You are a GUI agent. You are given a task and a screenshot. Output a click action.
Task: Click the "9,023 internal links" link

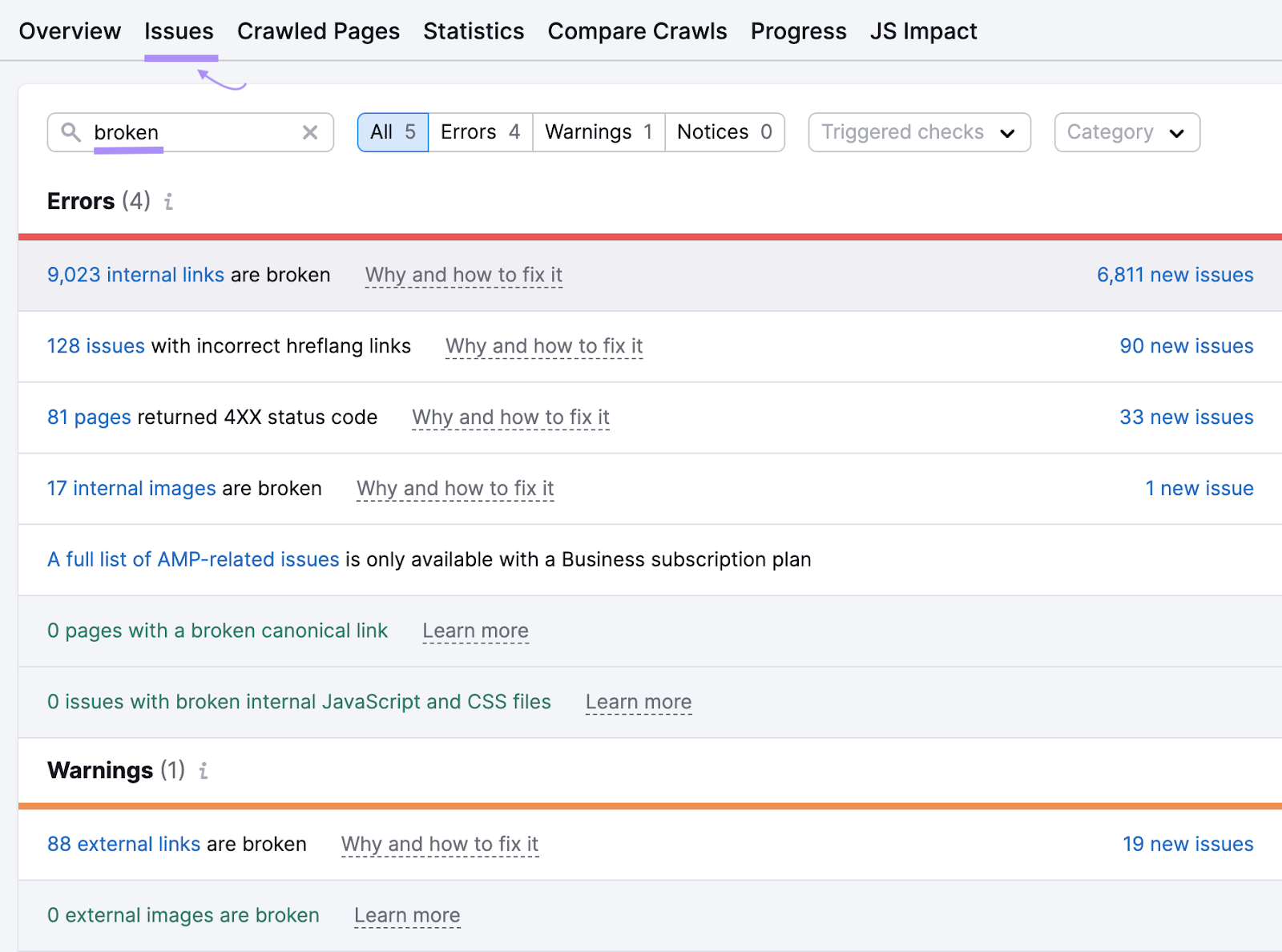[135, 275]
